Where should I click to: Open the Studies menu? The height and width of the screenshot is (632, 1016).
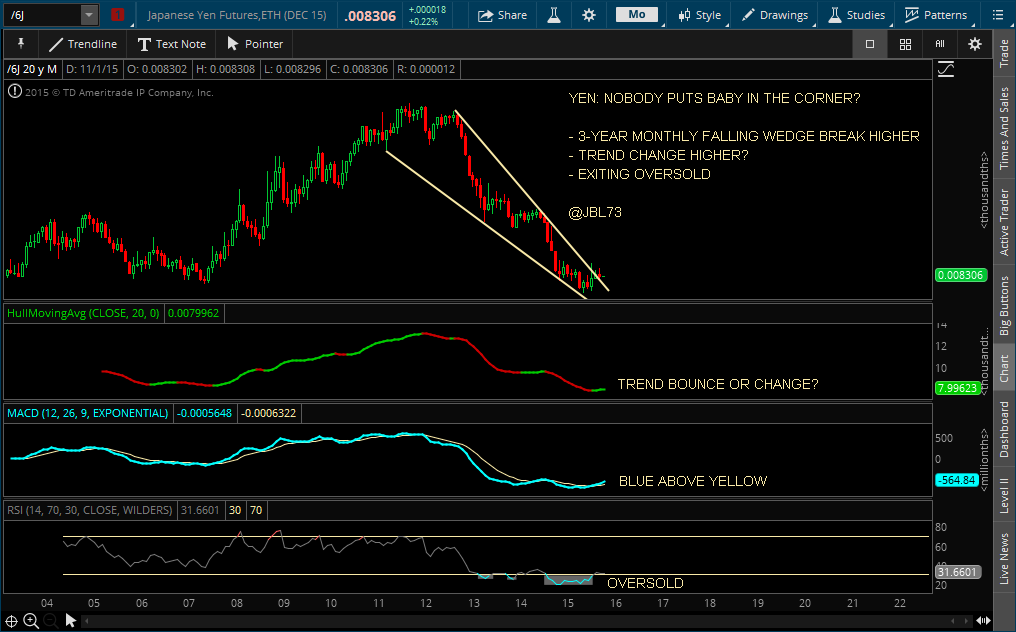(x=857, y=15)
